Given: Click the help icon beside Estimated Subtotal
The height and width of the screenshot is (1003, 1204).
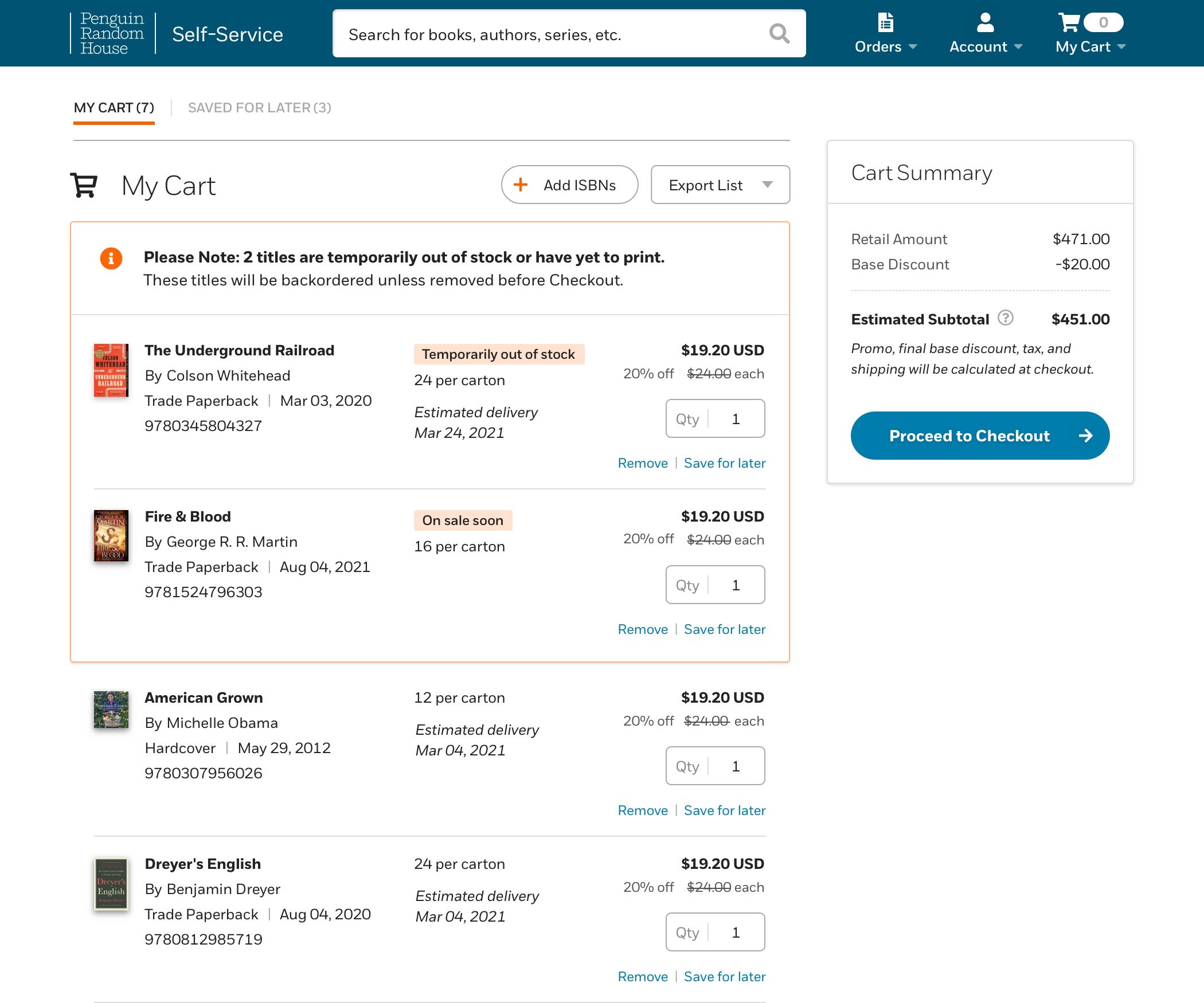Looking at the screenshot, I should click(x=1006, y=318).
